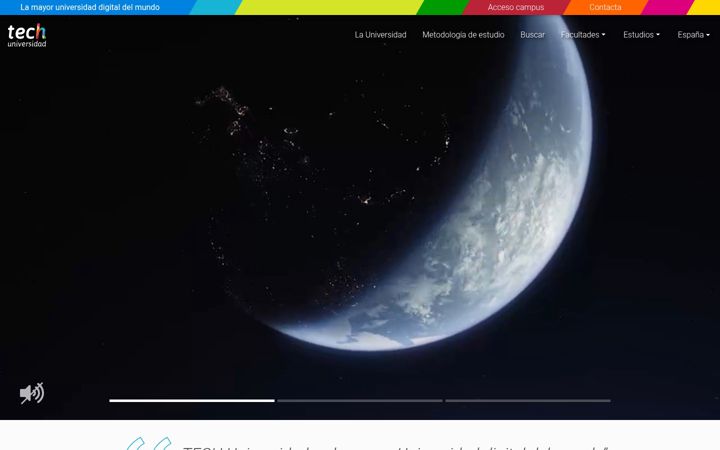
Task: Expand the Facultades dropdown menu
Action: [583, 35]
